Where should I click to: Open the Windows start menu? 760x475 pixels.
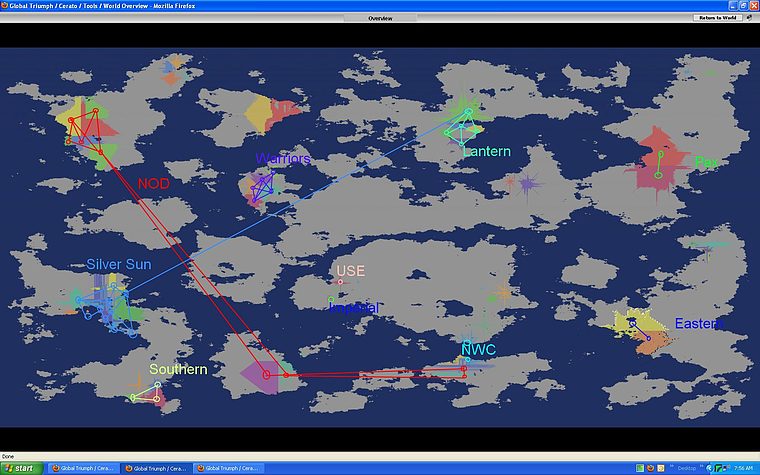pos(21,468)
